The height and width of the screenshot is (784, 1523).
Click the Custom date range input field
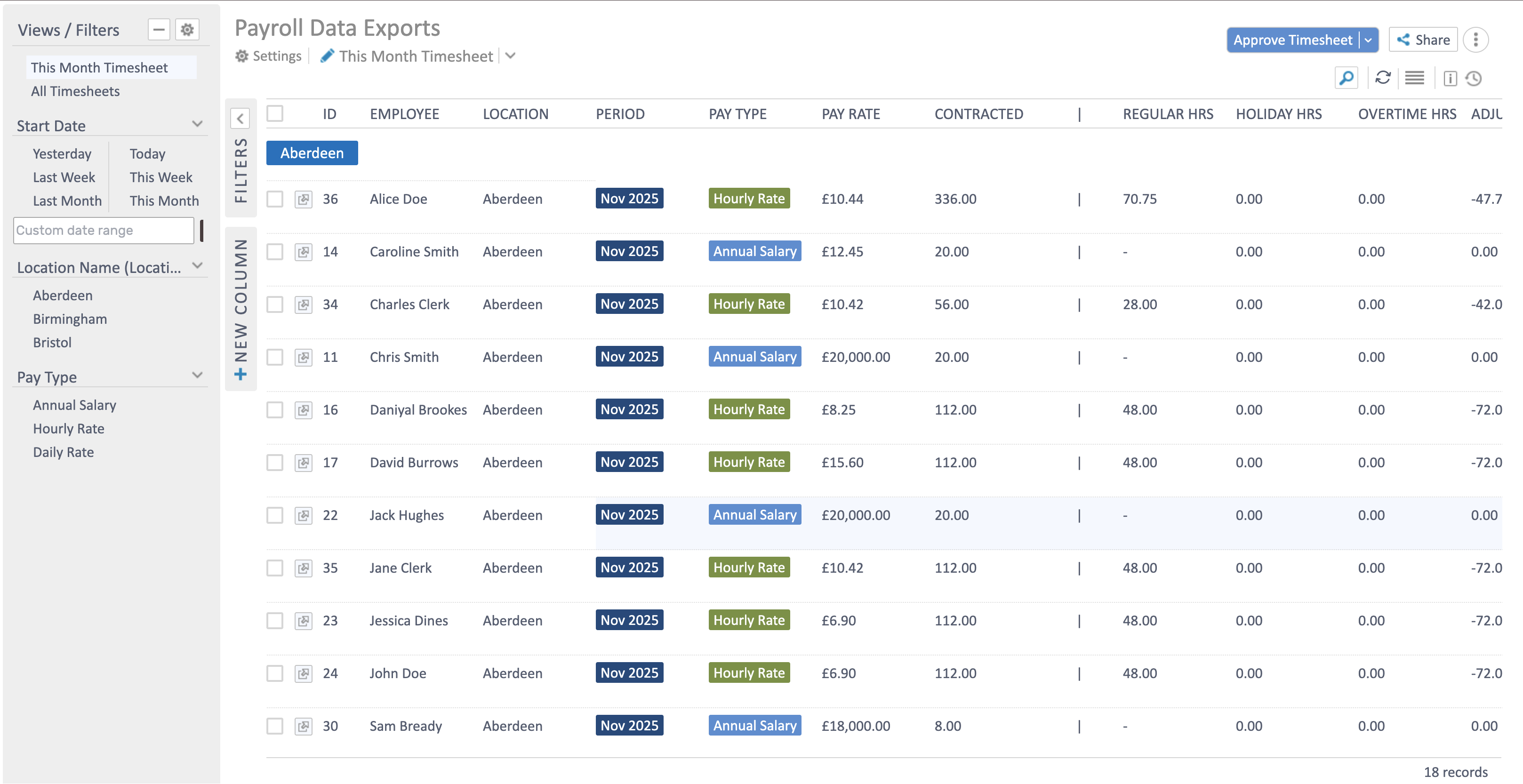tap(104, 230)
